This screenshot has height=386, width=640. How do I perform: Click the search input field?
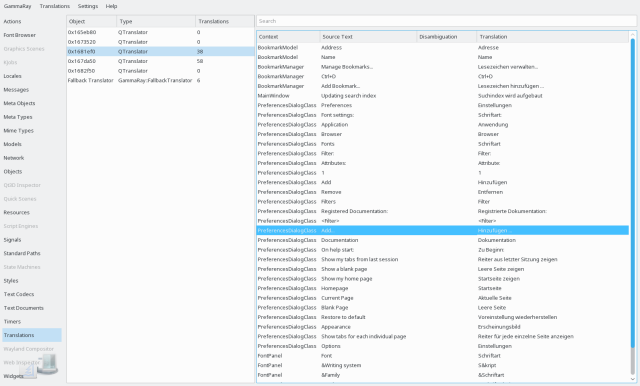(x=446, y=21)
